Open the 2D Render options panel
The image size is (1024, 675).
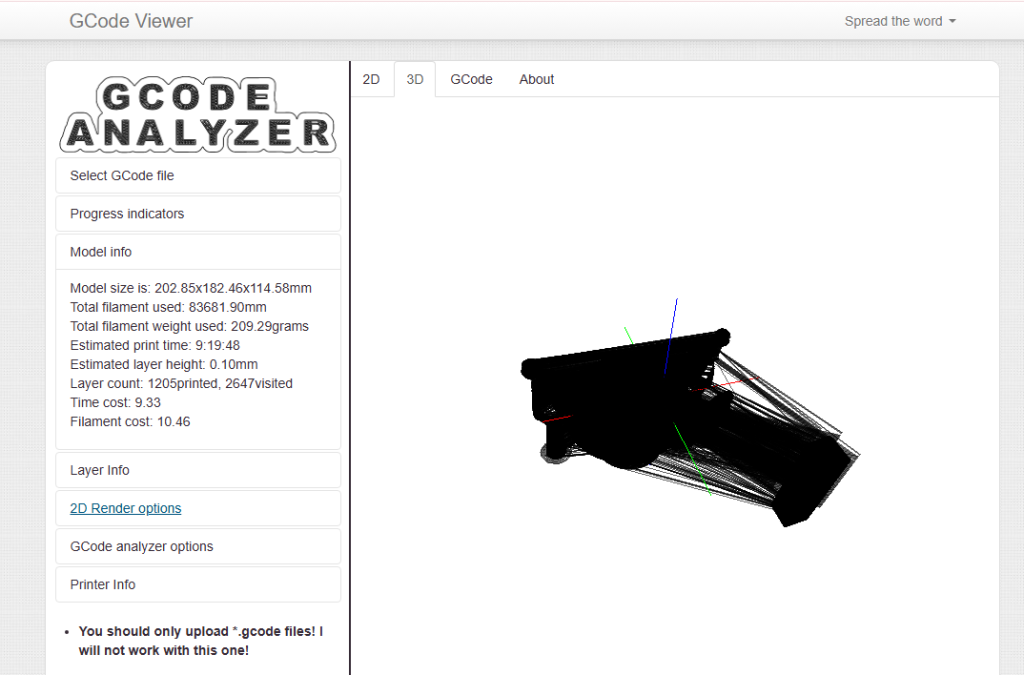(x=125, y=508)
